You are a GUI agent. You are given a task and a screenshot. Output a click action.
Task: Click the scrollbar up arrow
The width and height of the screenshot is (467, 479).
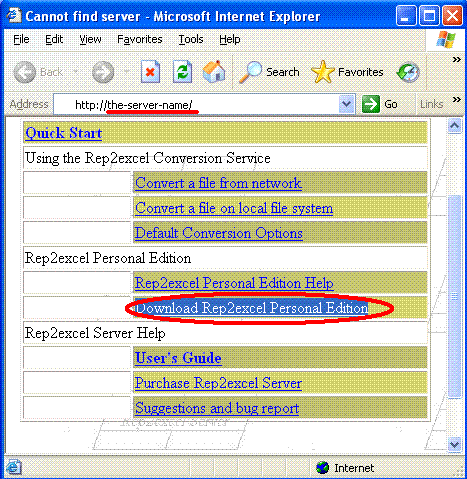tap(455, 126)
